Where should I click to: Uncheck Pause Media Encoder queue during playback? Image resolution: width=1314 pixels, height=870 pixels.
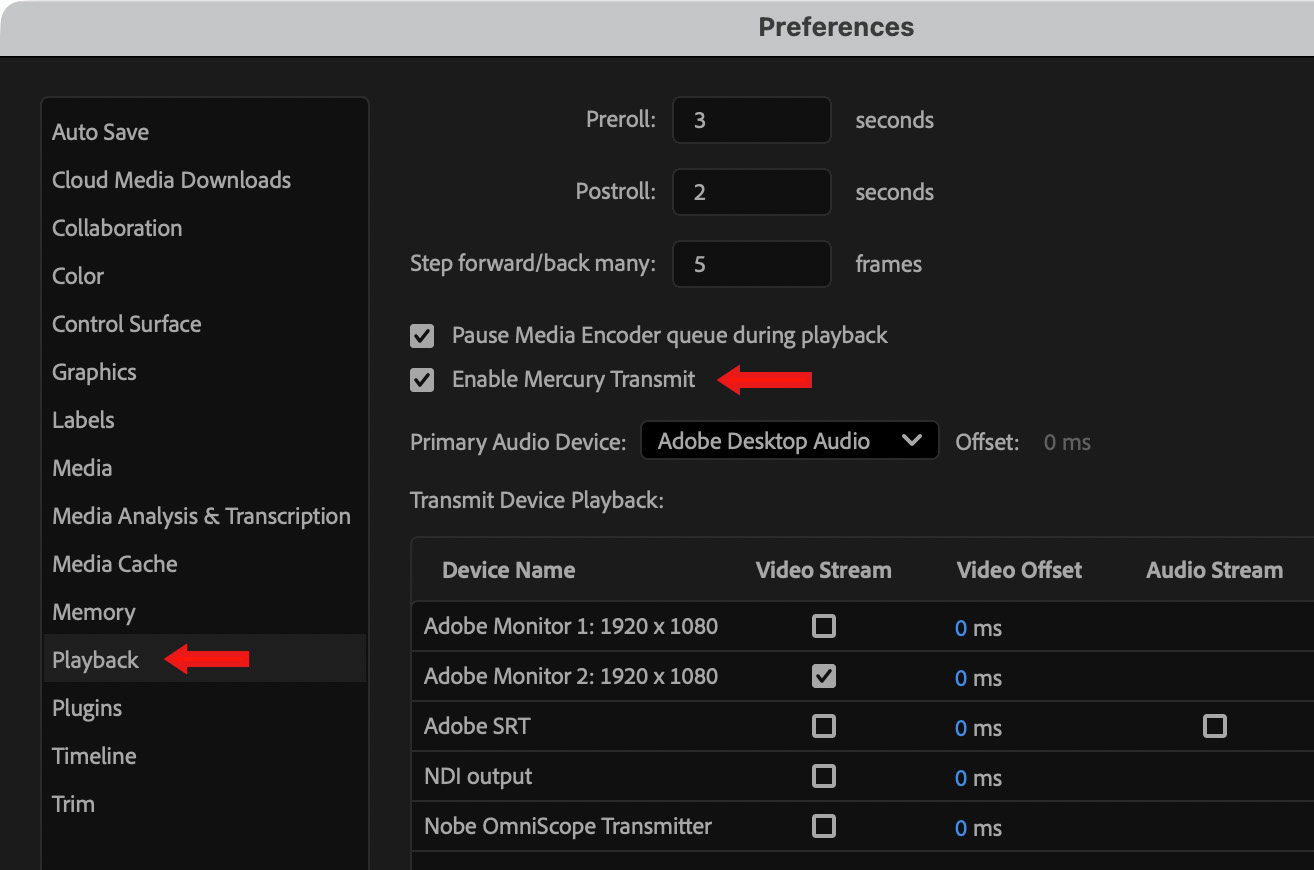[423, 336]
